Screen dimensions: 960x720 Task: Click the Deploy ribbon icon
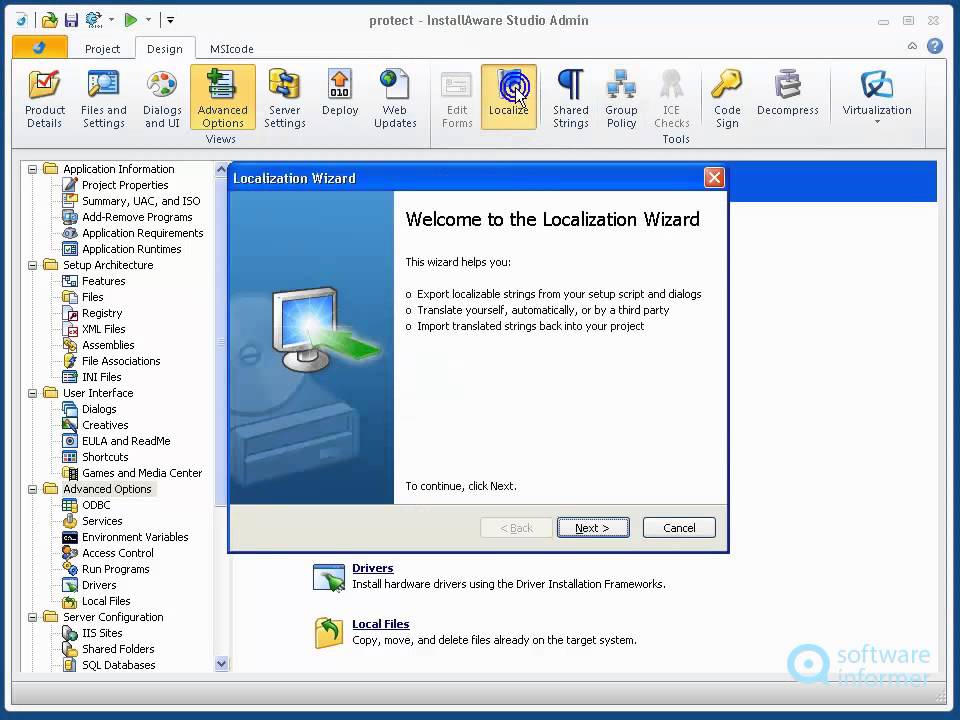coord(340,92)
